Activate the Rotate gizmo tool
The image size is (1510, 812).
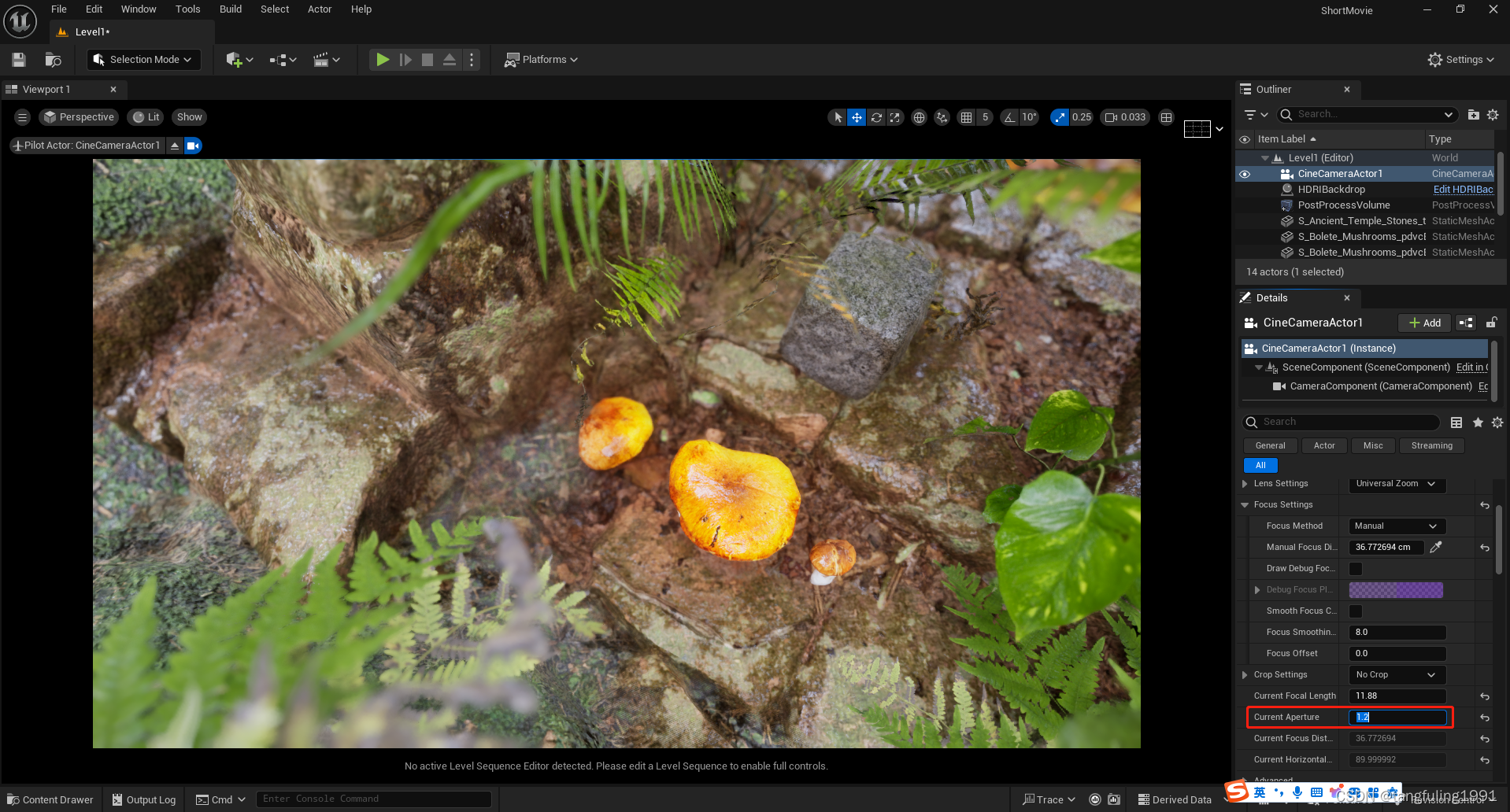[x=876, y=117]
